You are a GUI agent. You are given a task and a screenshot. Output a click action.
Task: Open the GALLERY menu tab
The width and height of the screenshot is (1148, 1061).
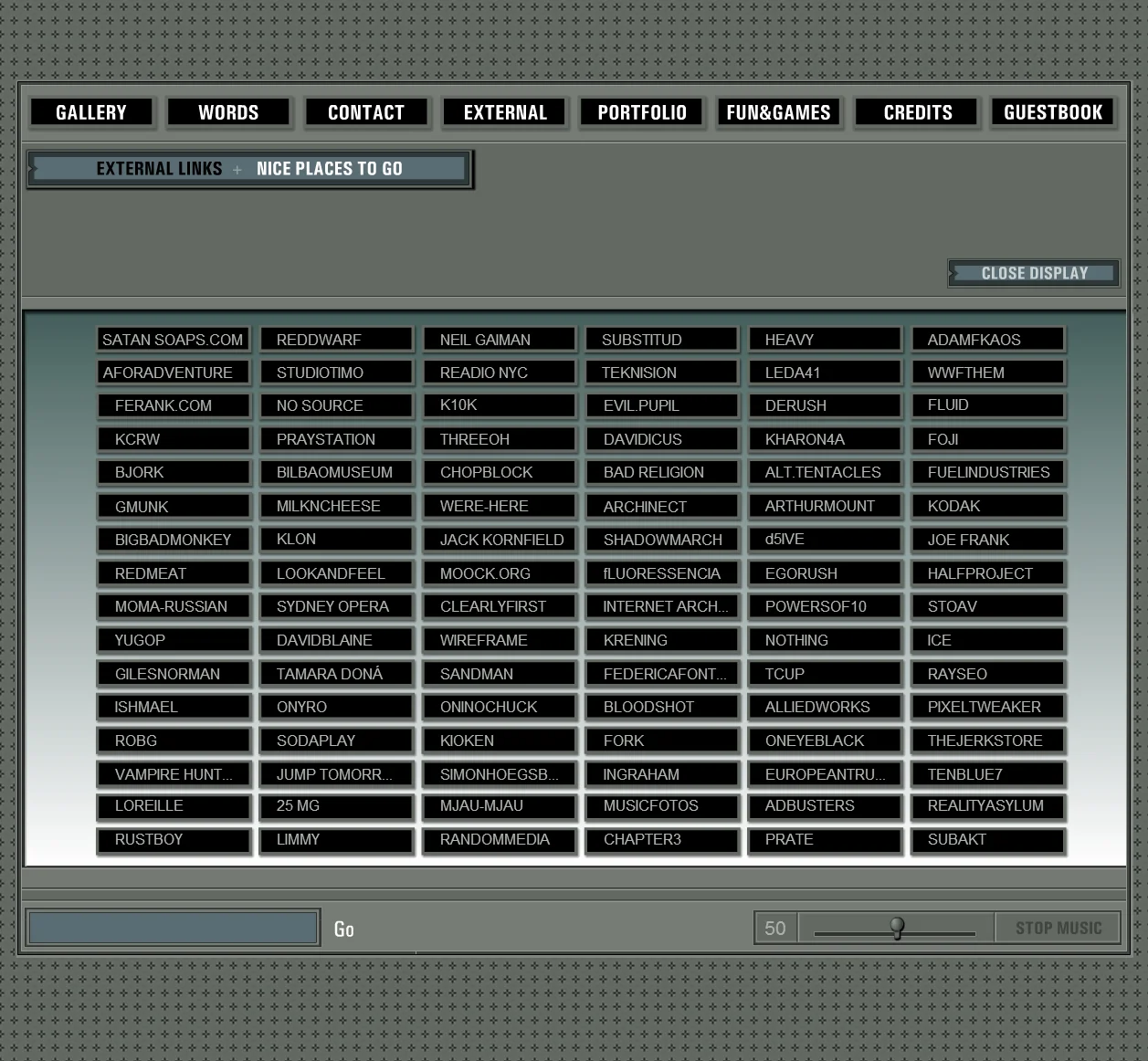coord(91,112)
